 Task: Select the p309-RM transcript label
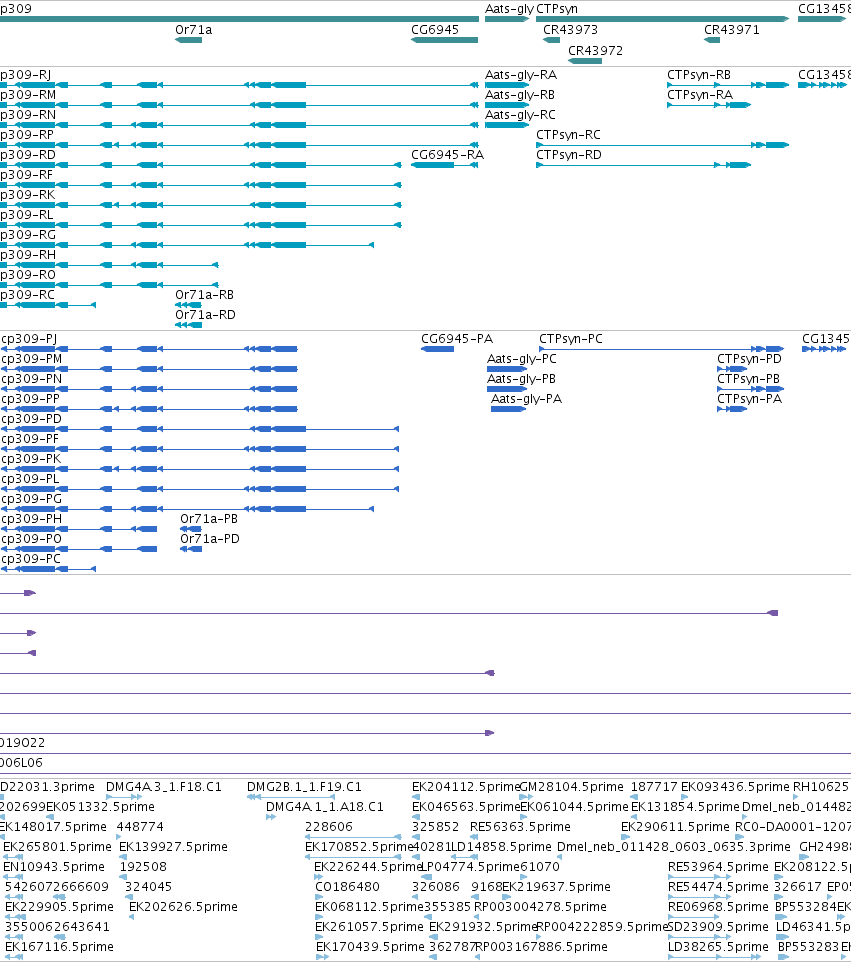tap(28, 94)
